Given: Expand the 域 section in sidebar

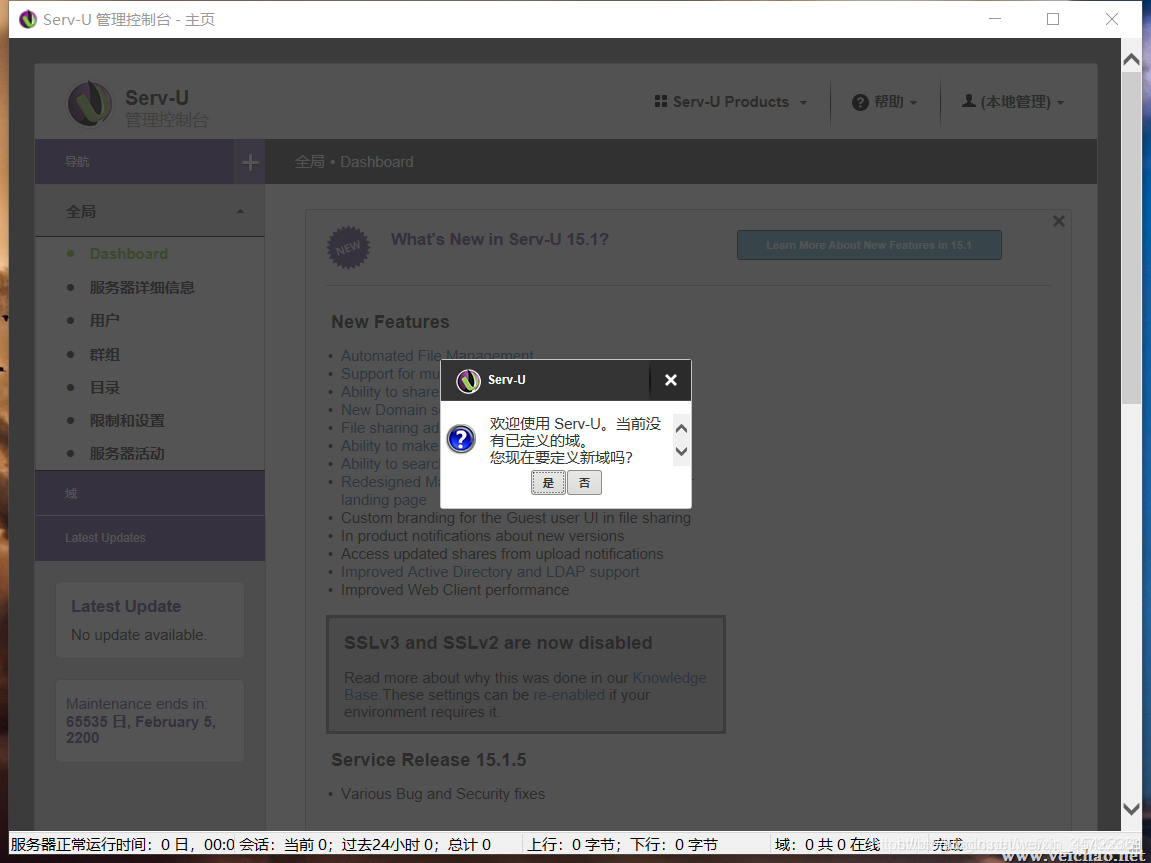Looking at the screenshot, I should click(x=150, y=493).
